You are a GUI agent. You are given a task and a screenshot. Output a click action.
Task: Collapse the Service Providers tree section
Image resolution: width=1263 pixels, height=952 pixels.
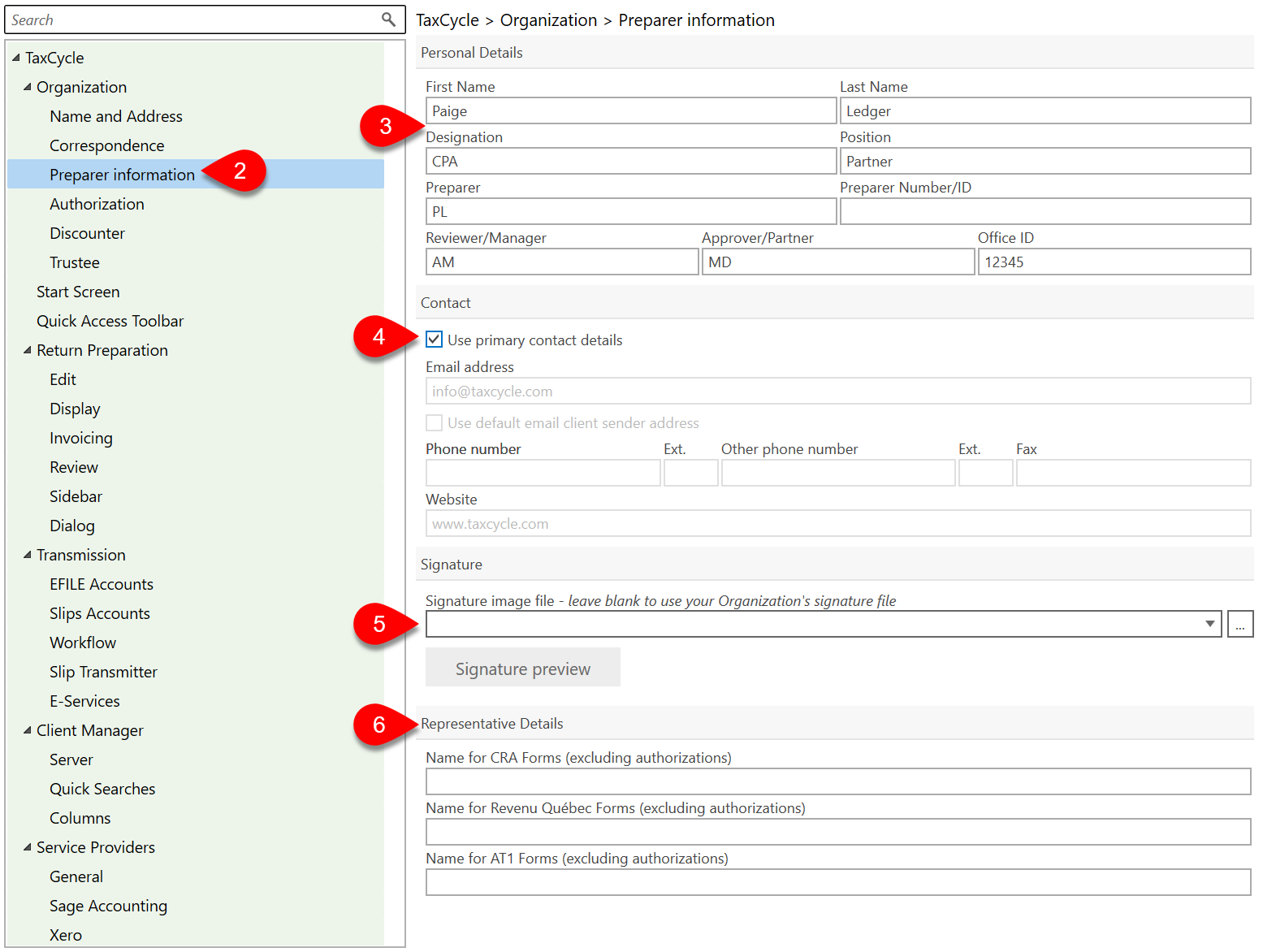28,847
